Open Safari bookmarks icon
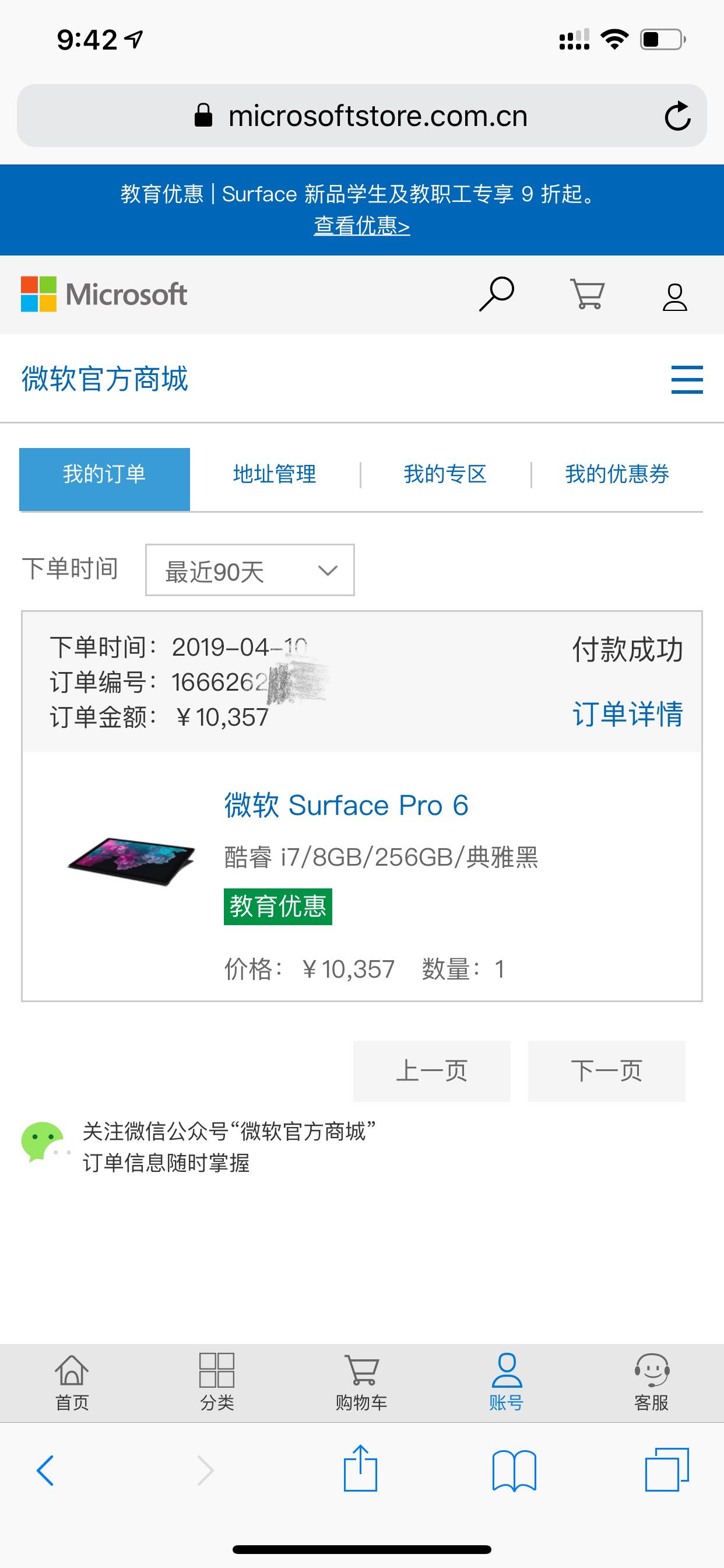 coord(514,1471)
